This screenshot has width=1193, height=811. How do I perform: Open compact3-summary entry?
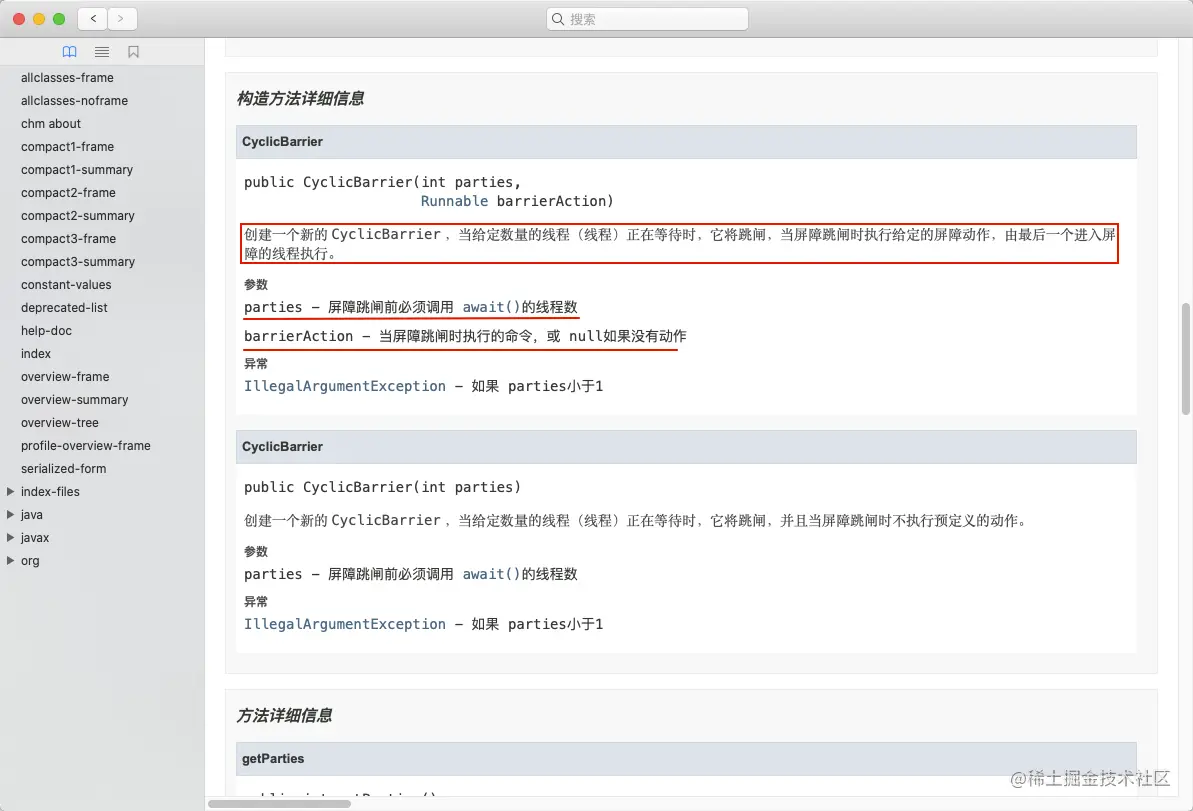tap(78, 261)
